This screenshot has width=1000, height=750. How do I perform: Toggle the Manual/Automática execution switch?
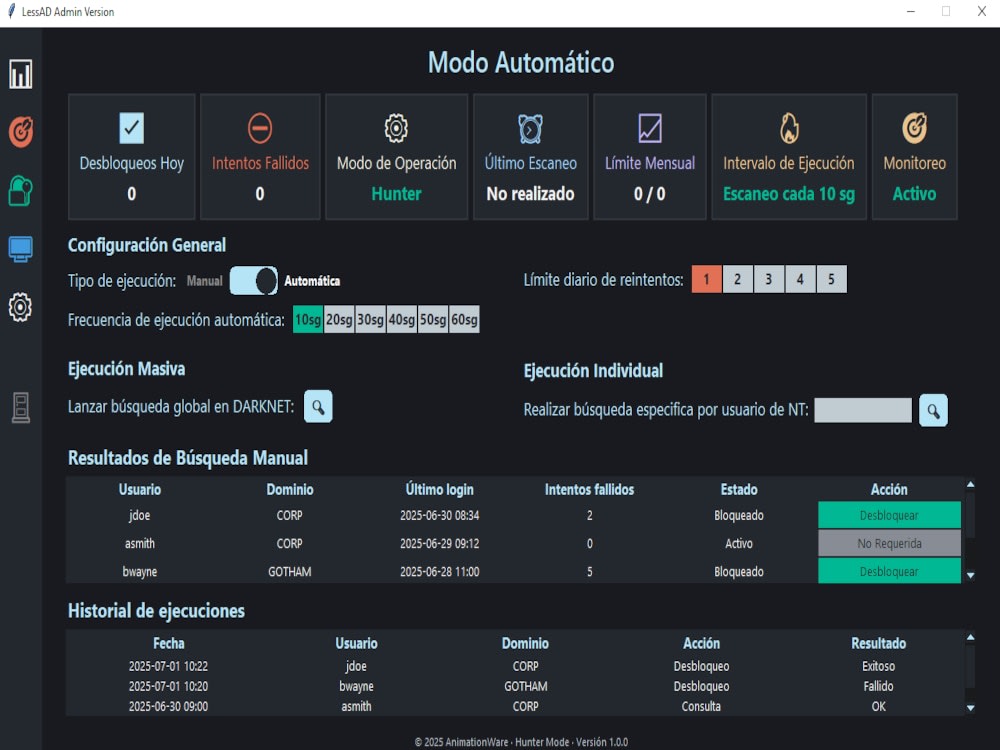[254, 281]
